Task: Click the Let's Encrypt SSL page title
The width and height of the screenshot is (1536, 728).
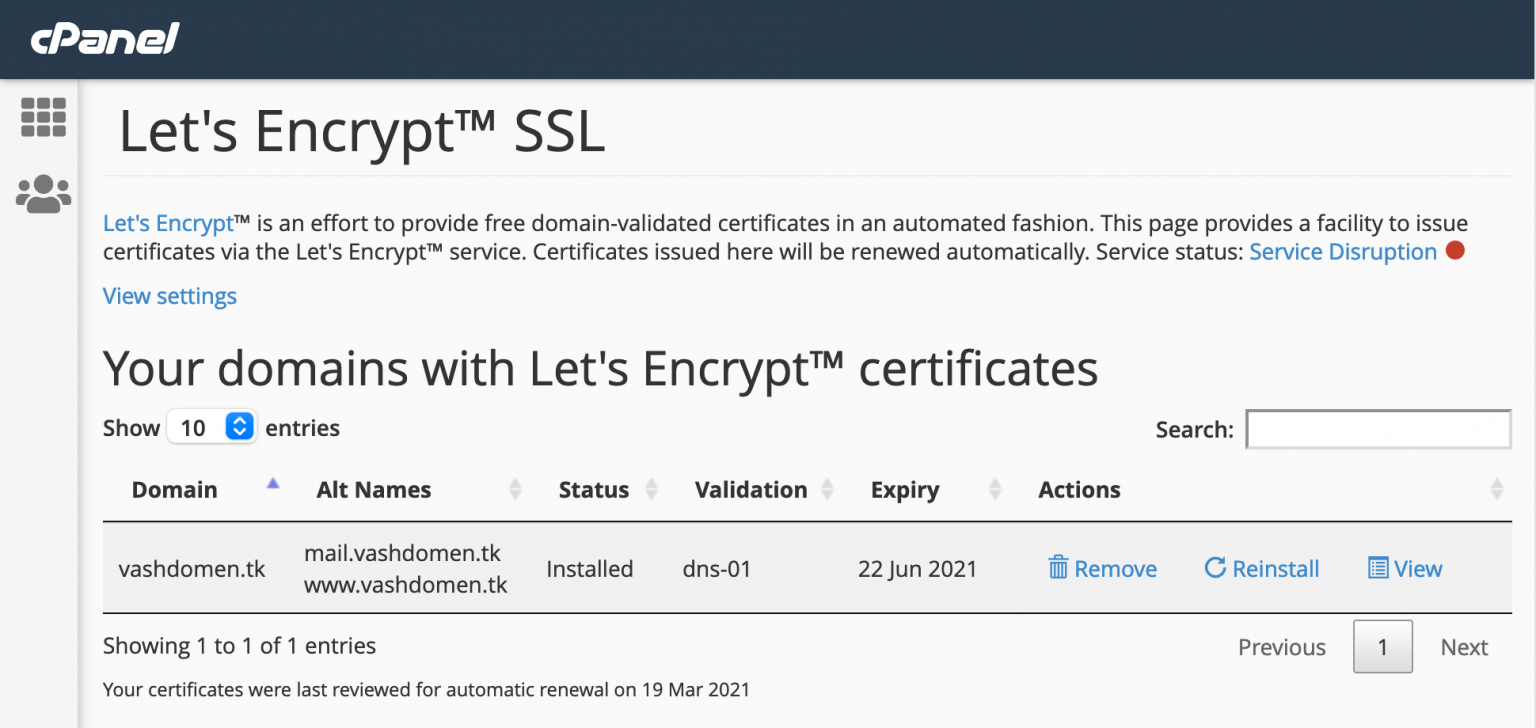Action: (x=362, y=131)
